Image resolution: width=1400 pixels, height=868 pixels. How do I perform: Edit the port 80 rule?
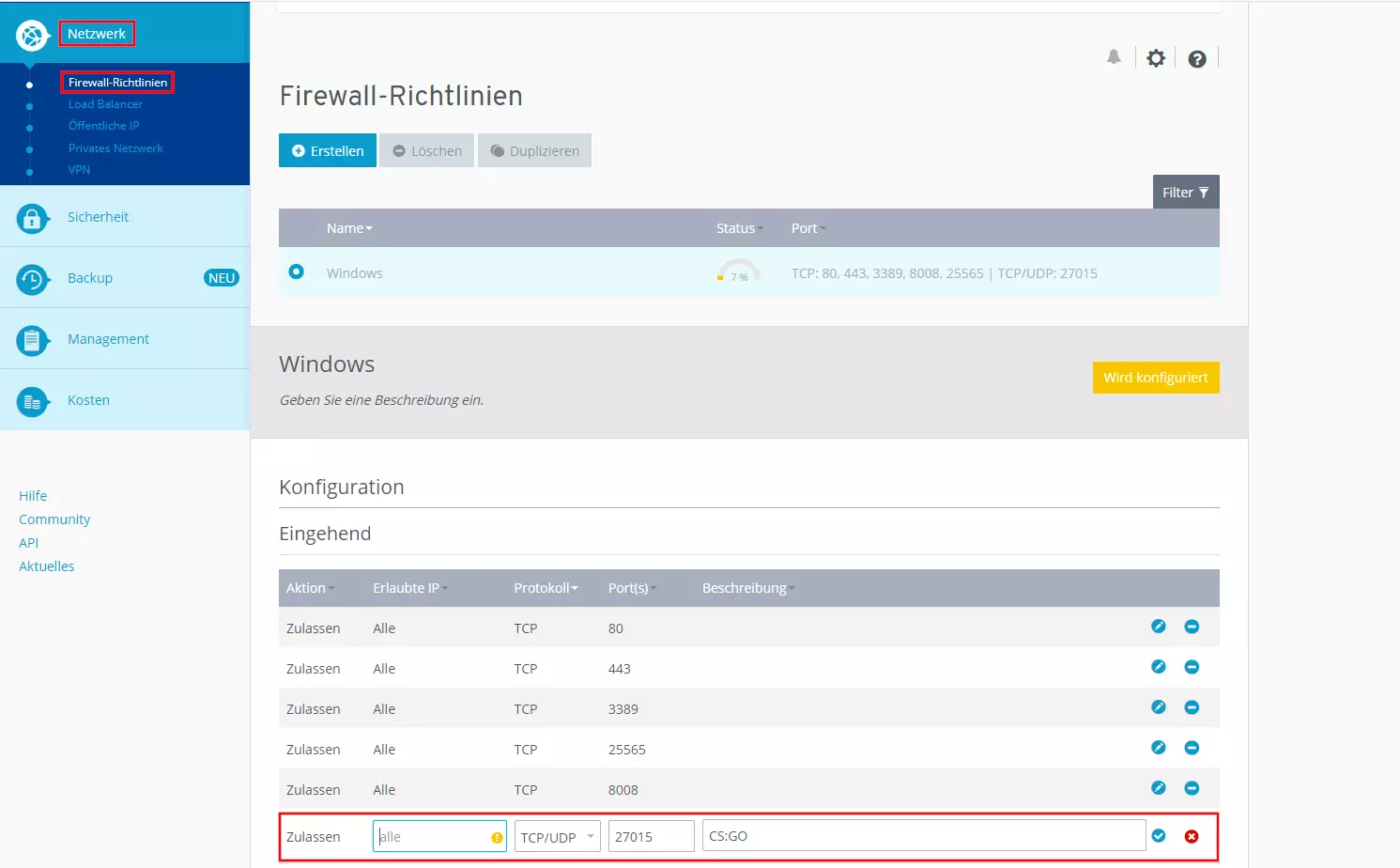pyautogui.click(x=1159, y=627)
